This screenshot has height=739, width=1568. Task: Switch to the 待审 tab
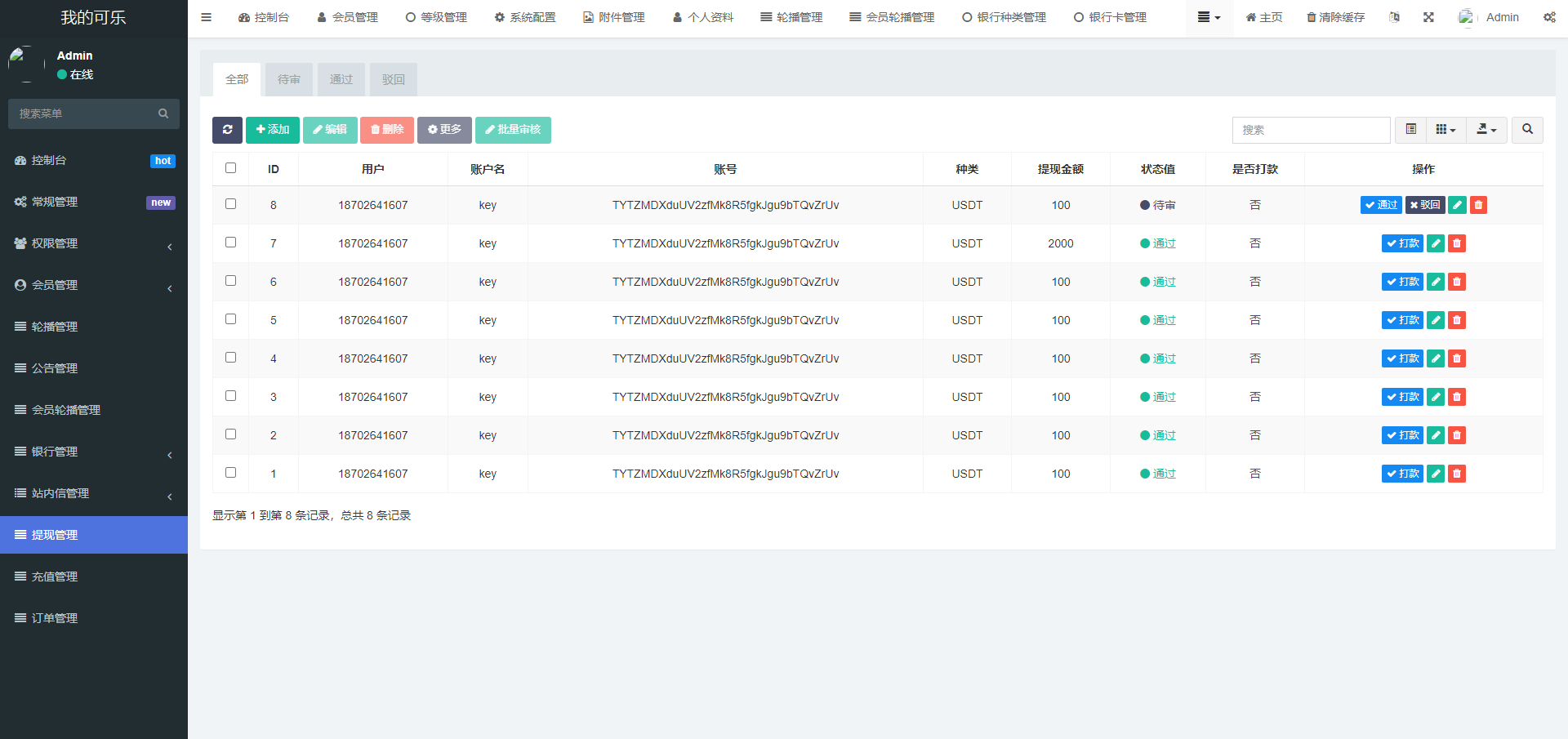click(289, 79)
